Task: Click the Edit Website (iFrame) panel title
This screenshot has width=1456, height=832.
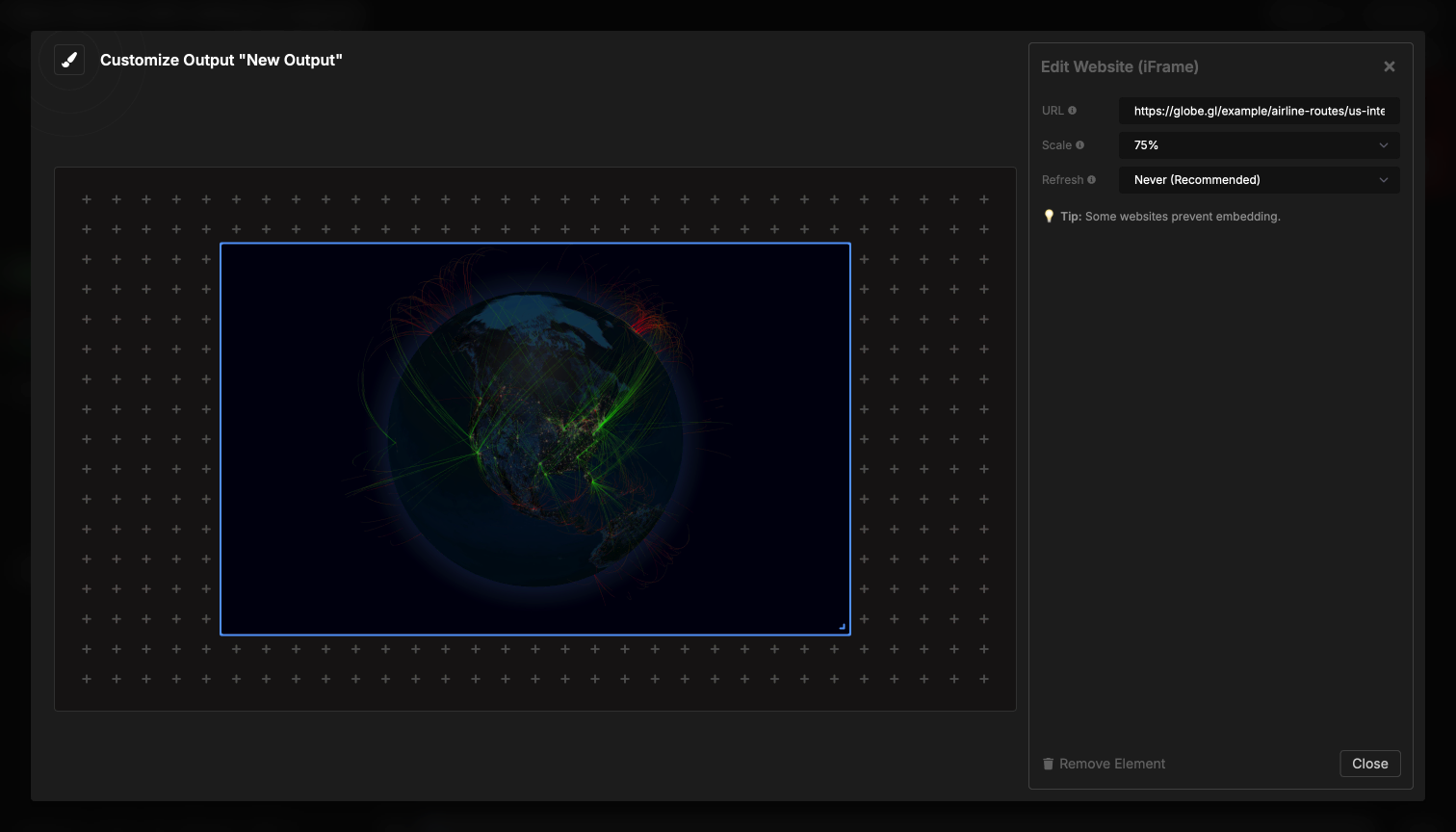Action: pyautogui.click(x=1120, y=66)
